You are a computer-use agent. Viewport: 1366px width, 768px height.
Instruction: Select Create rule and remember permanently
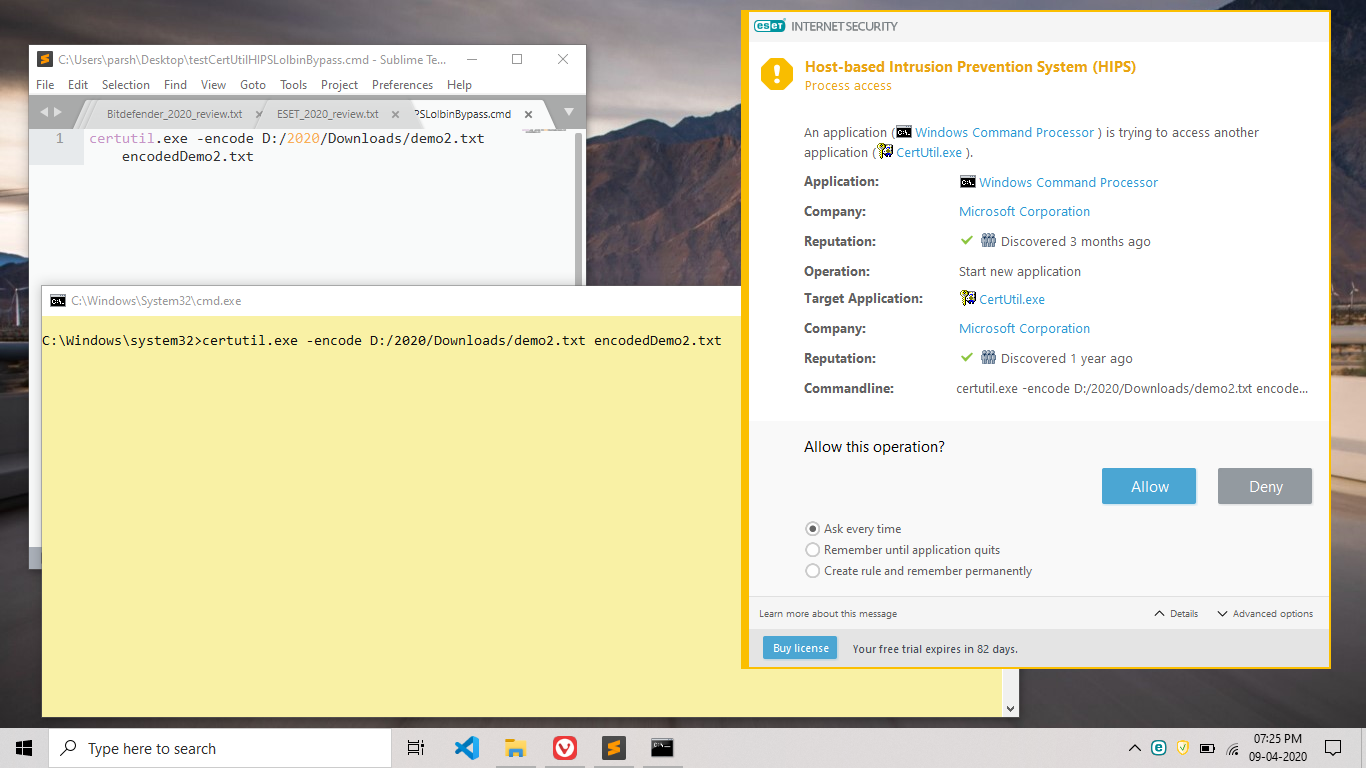tap(918, 571)
